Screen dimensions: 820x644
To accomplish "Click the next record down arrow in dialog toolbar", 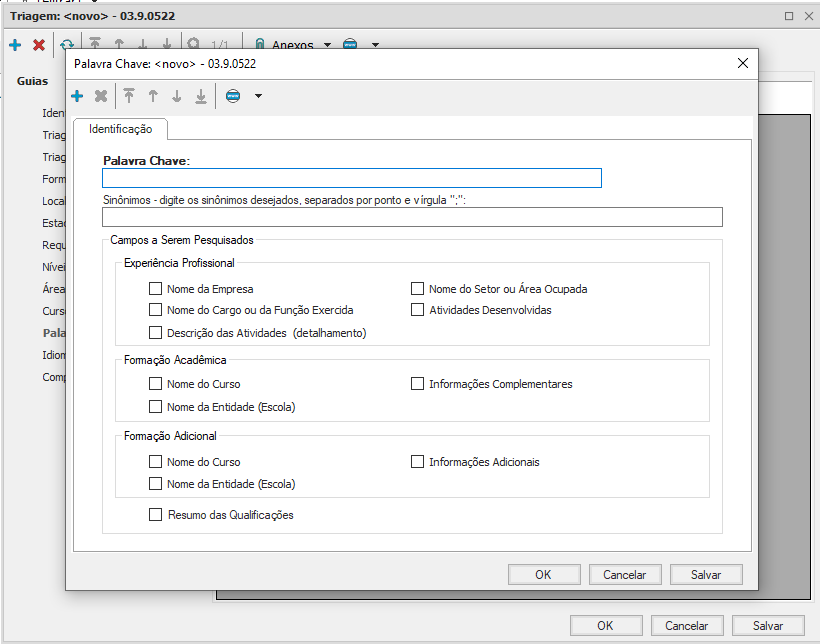I will tap(177, 96).
